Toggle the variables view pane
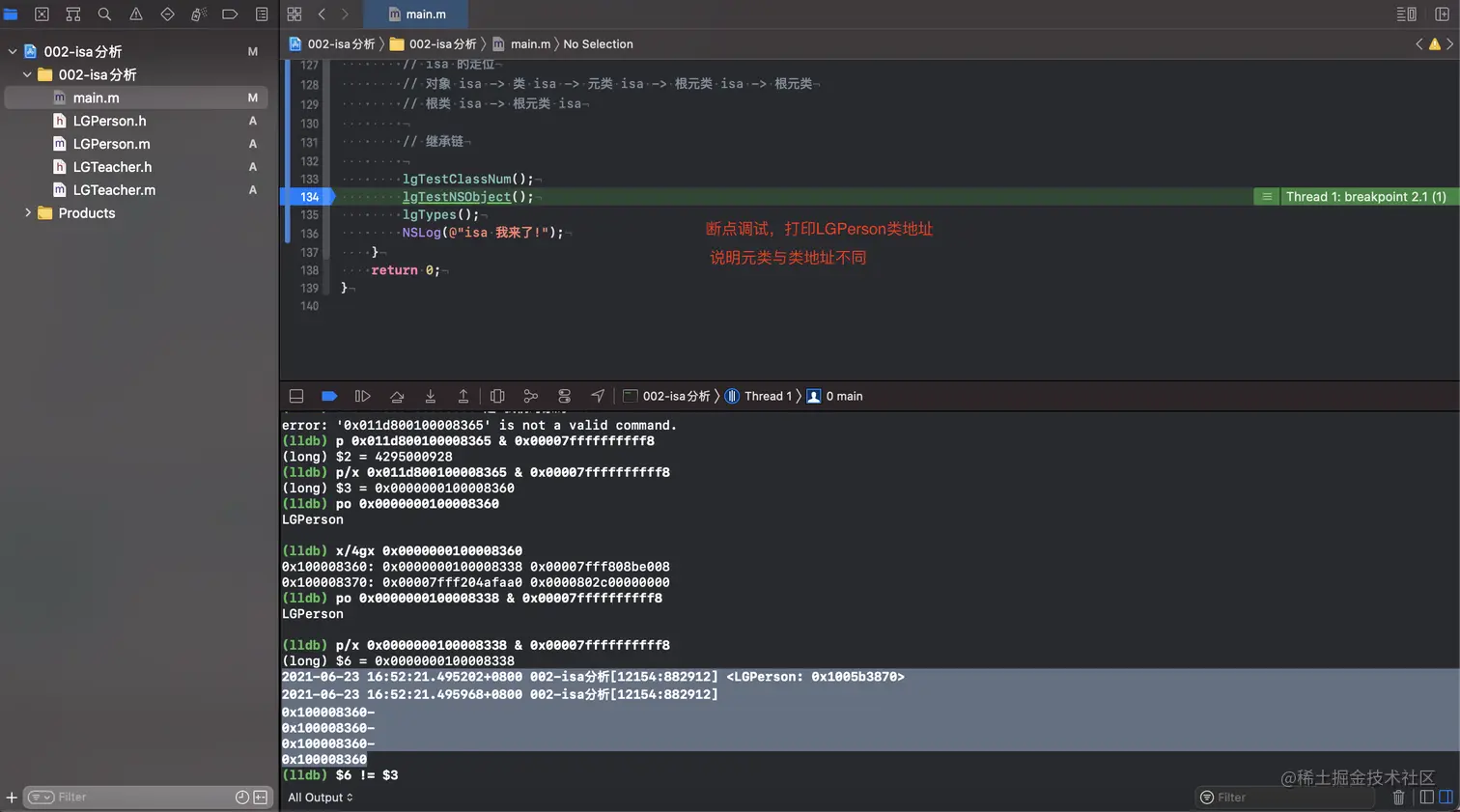 pos(1427,798)
